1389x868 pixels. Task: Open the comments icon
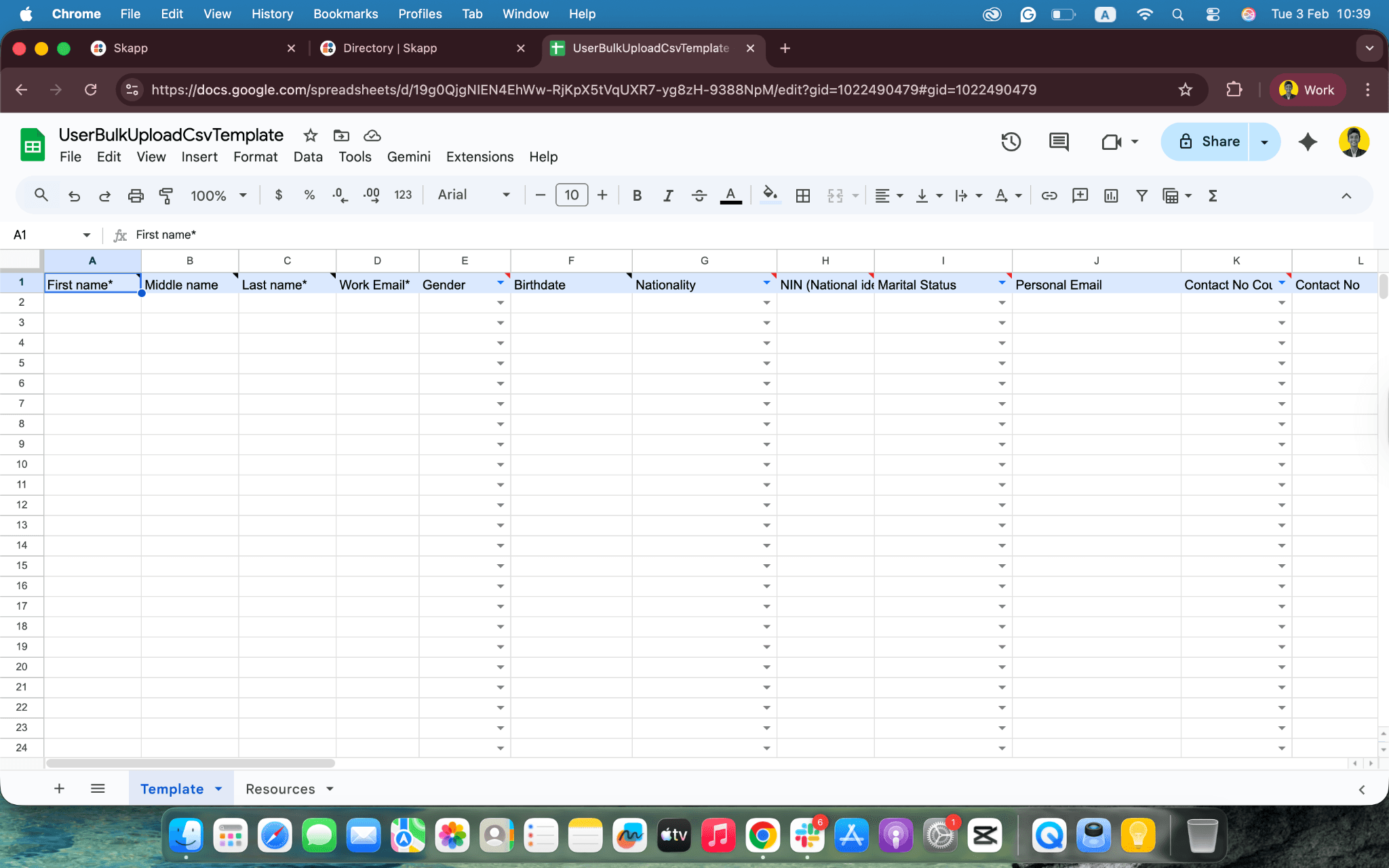1058,142
